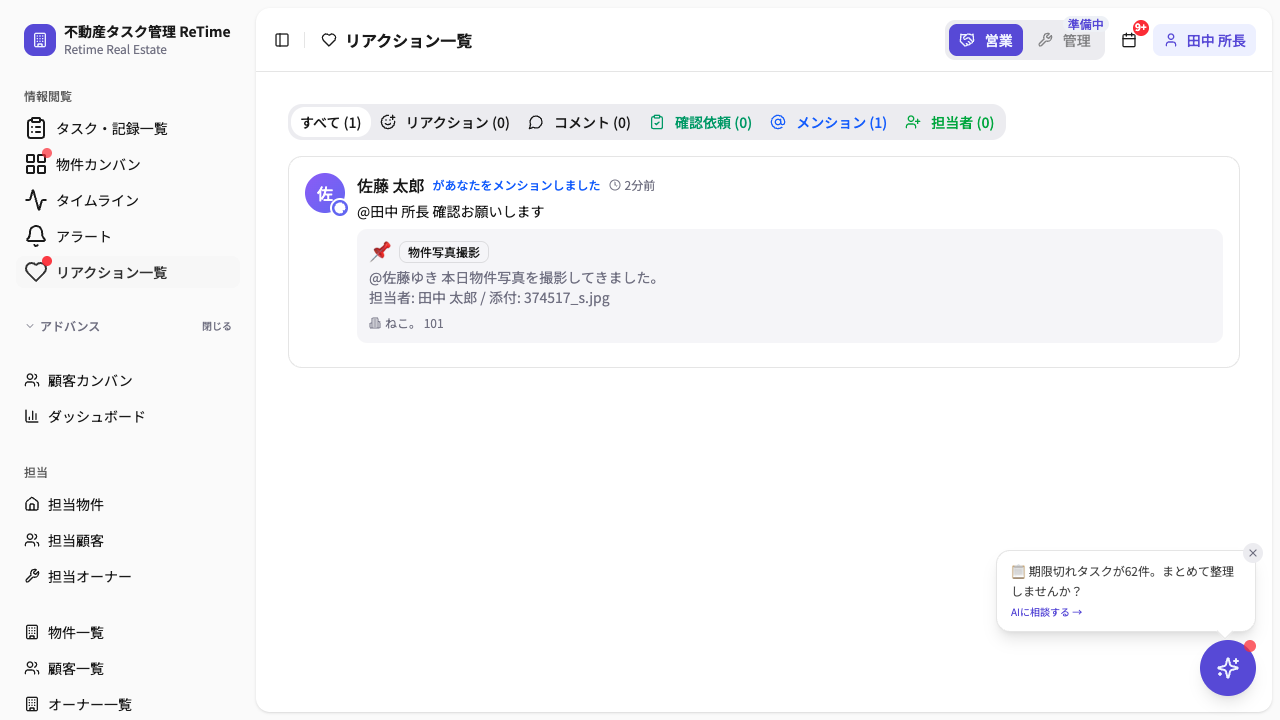Image resolution: width=1280 pixels, height=720 pixels.
Task: Select the リアクション (0) tab
Action: [445, 122]
